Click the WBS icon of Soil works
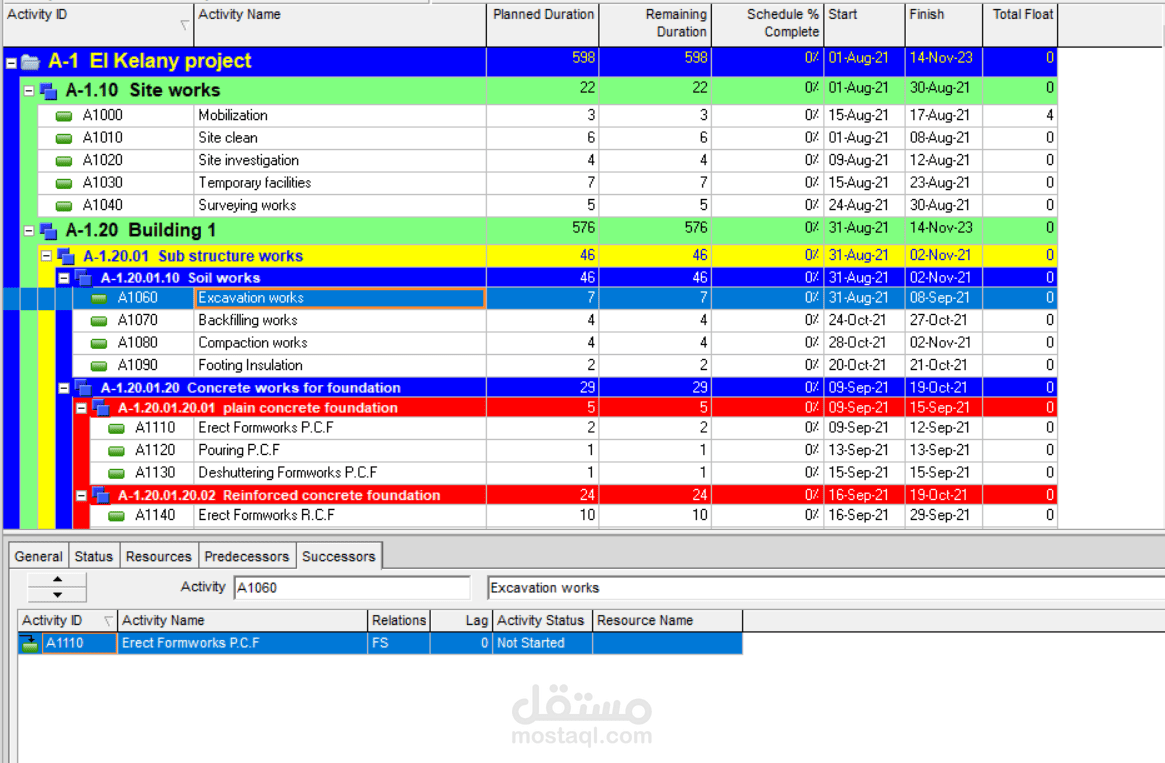 [83, 278]
